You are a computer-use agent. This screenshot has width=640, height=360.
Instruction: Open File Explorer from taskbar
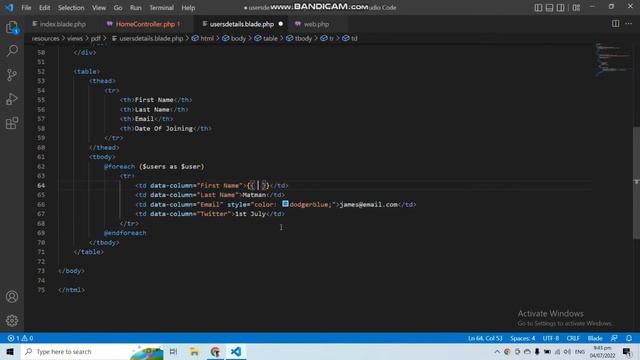(194, 351)
